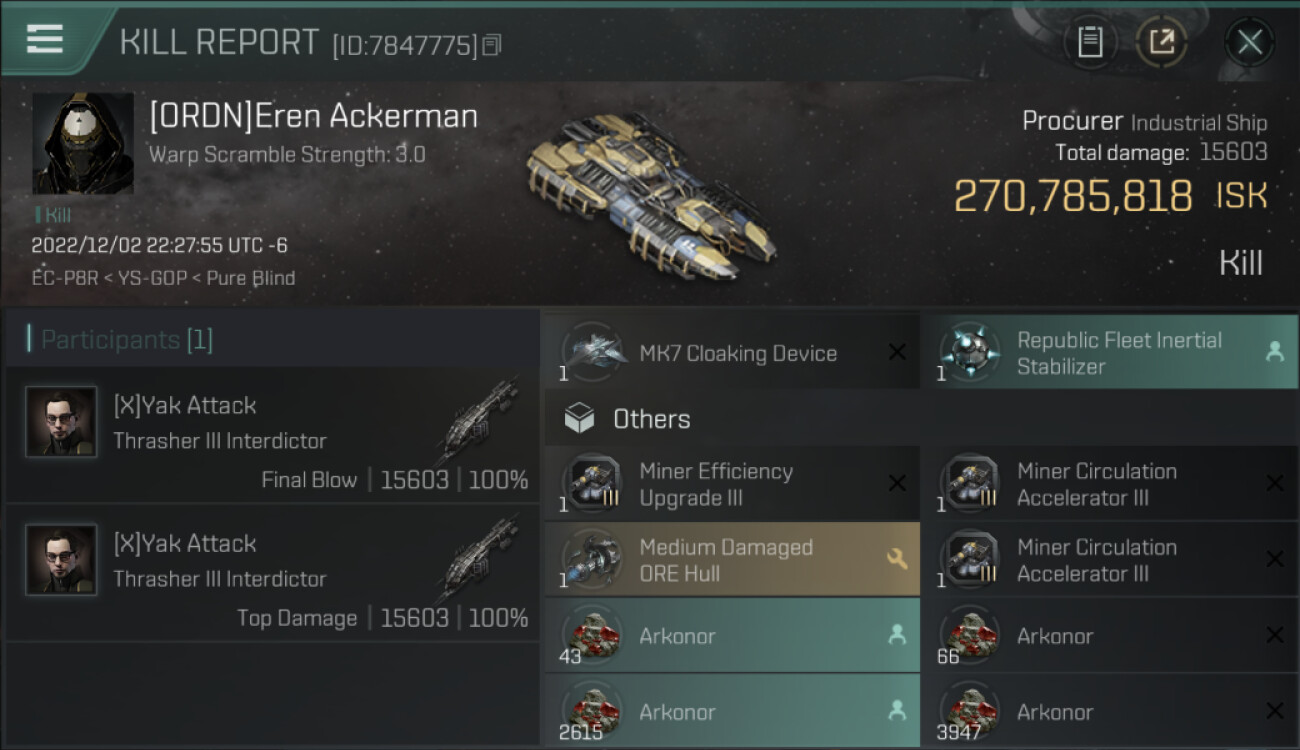This screenshot has width=1300, height=750.
Task: Close the kill report window
Action: pyautogui.click(x=1249, y=42)
